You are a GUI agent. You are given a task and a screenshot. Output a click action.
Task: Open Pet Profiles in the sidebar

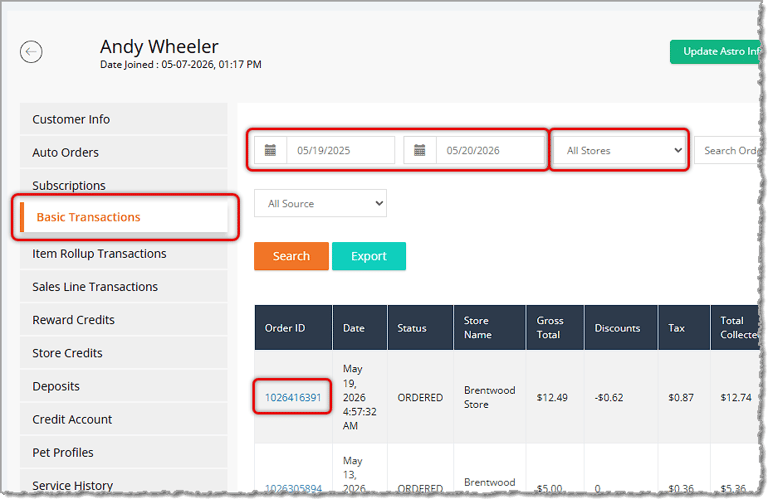click(123, 452)
